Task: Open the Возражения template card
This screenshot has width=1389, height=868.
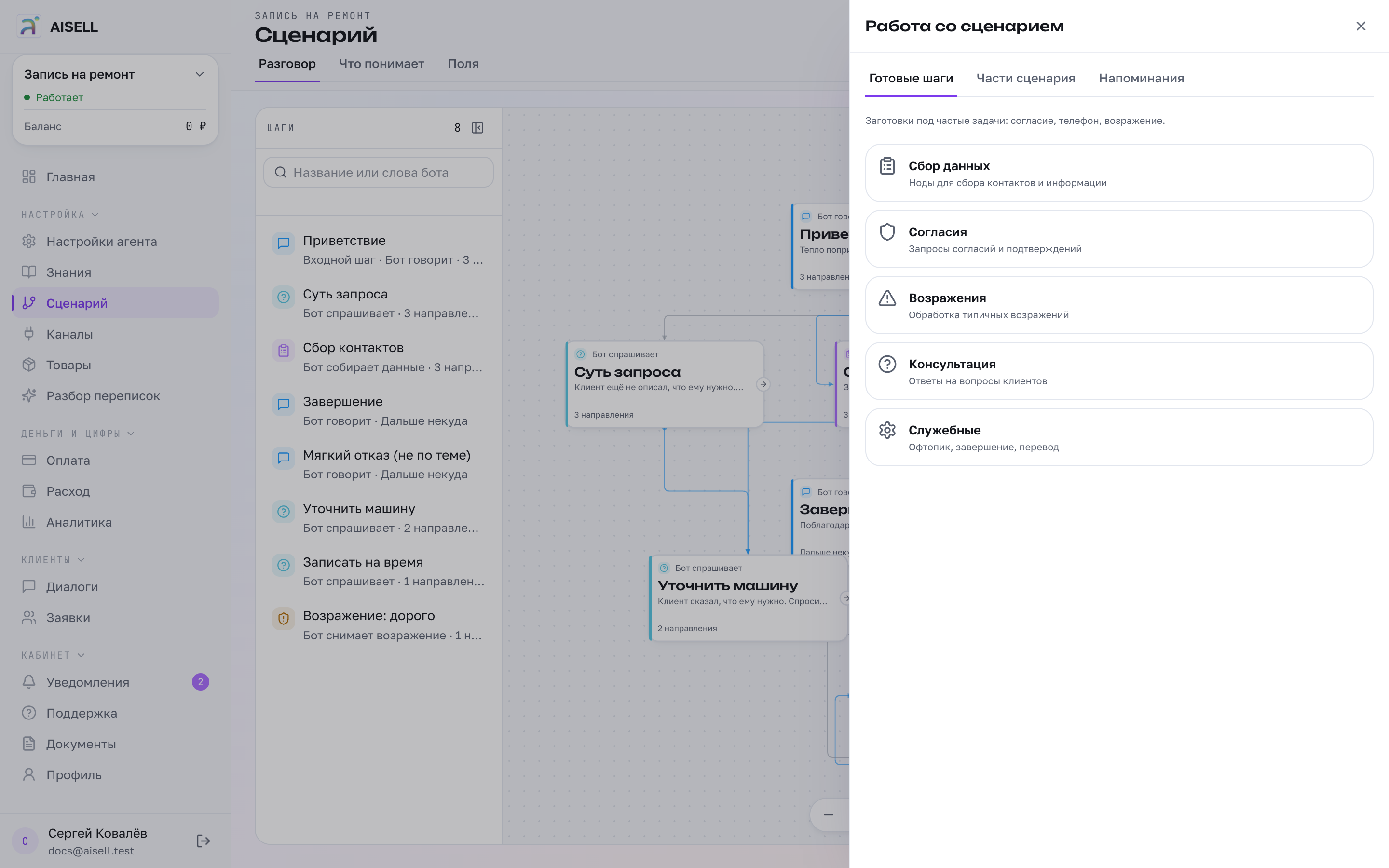Action: tap(1118, 305)
